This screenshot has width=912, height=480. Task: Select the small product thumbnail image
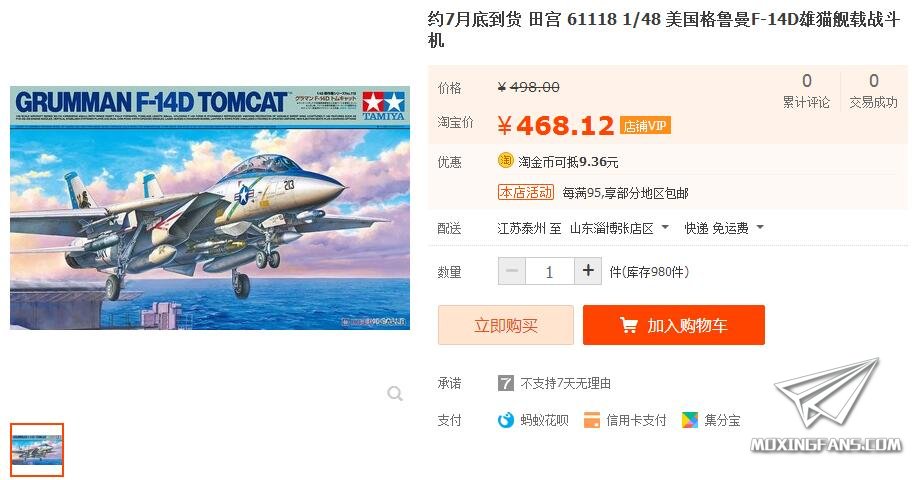[x=37, y=450]
